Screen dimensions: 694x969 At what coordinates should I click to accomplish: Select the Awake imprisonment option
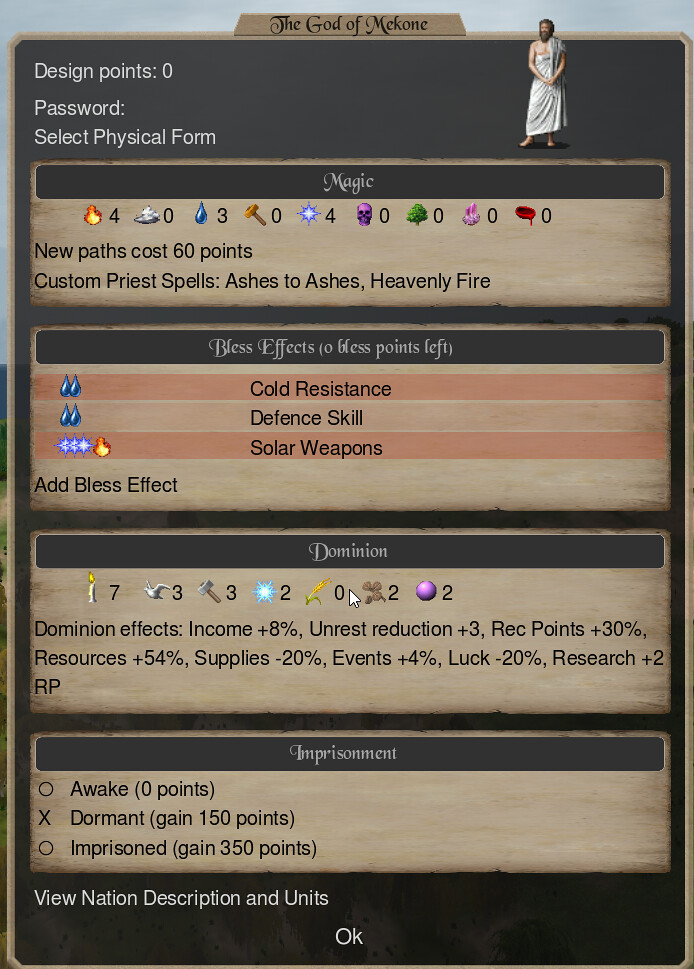127,789
